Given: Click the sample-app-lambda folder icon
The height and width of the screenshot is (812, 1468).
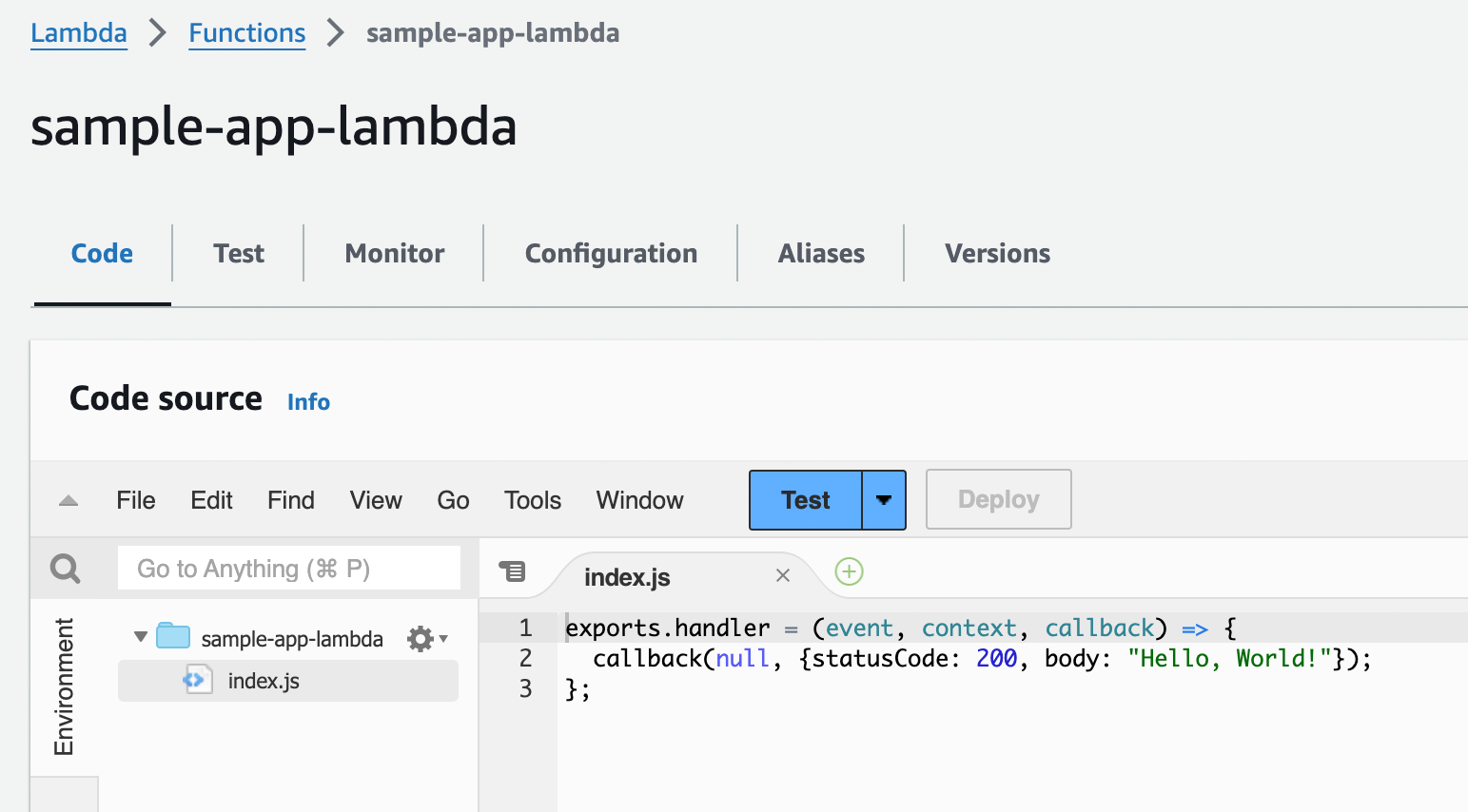Looking at the screenshot, I should tap(173, 635).
